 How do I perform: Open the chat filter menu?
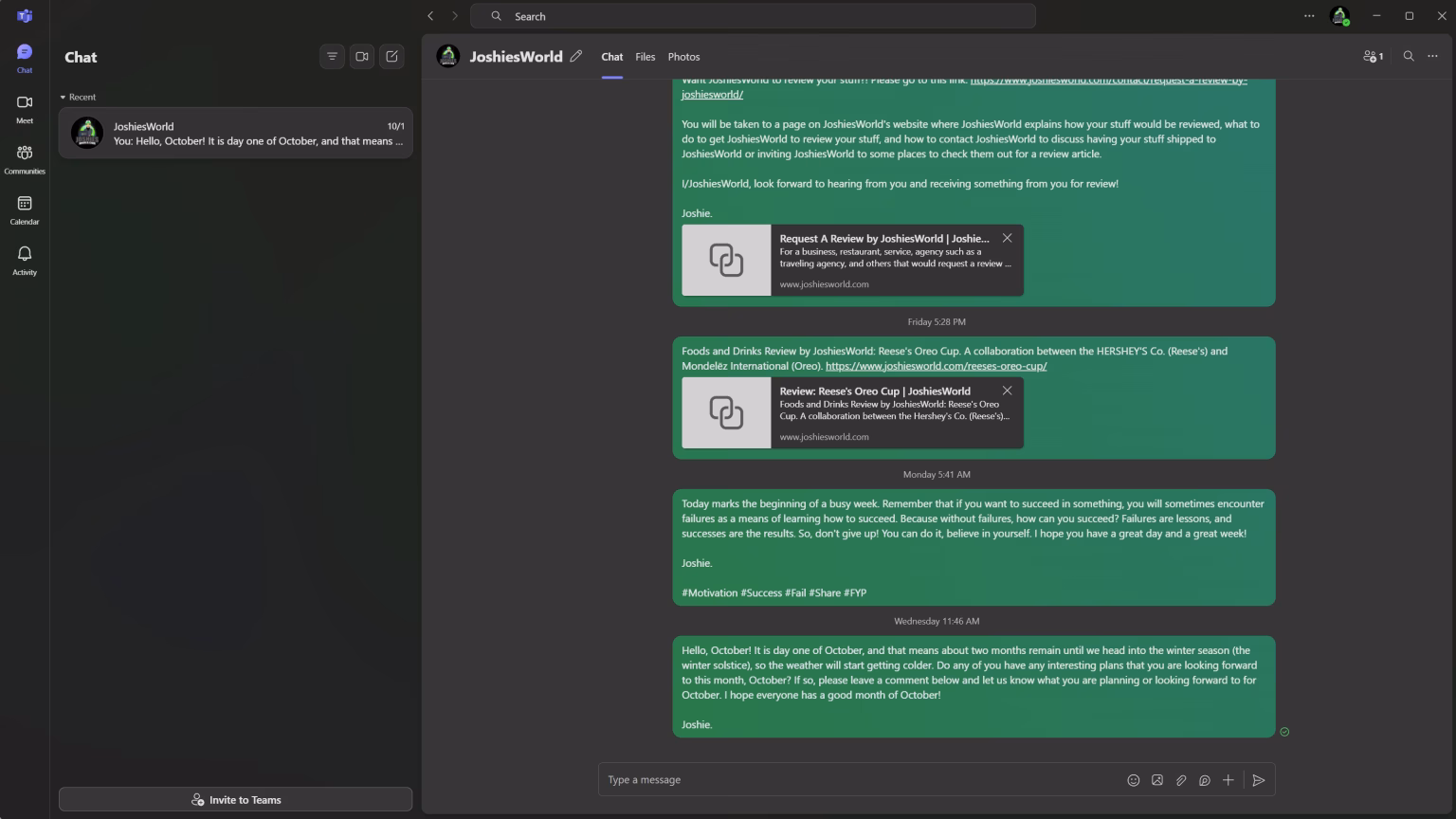332,57
